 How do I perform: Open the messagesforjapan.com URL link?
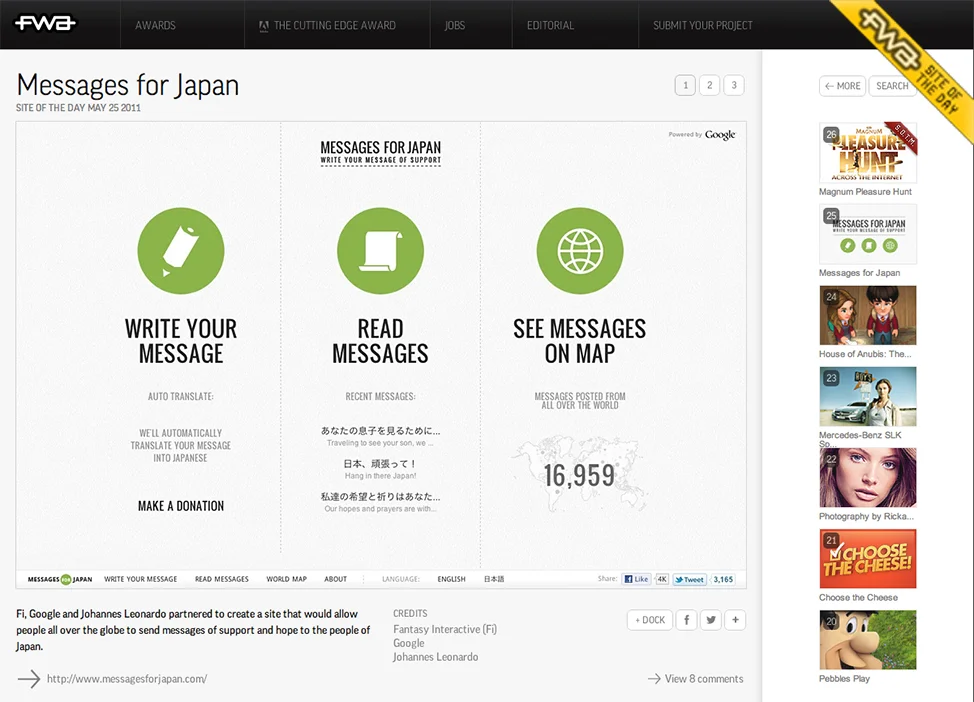(x=127, y=679)
